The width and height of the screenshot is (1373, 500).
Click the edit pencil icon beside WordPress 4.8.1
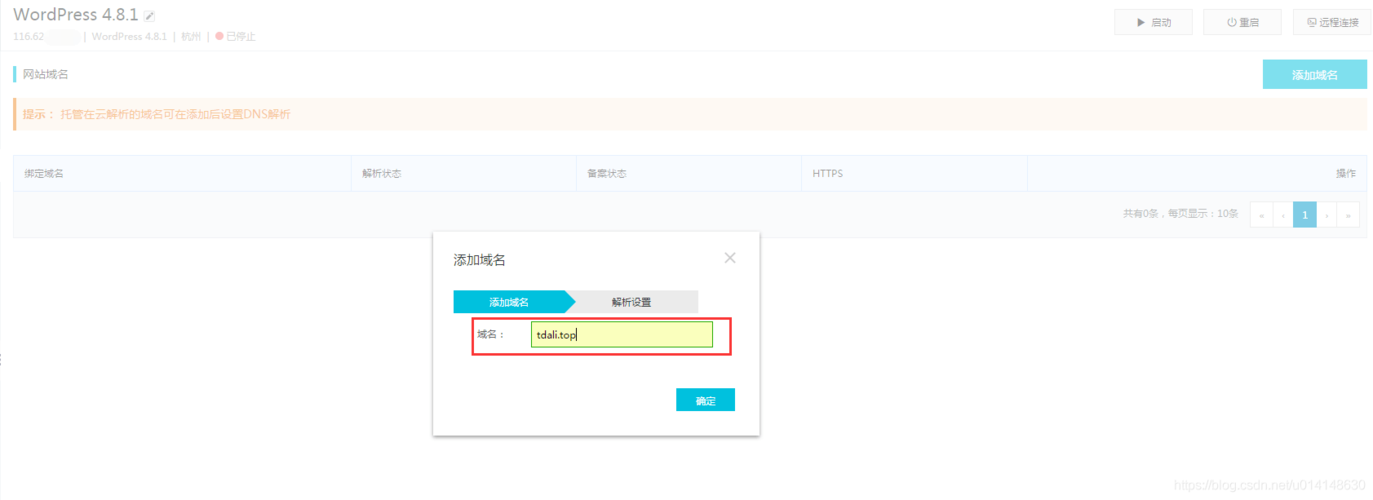click(150, 16)
